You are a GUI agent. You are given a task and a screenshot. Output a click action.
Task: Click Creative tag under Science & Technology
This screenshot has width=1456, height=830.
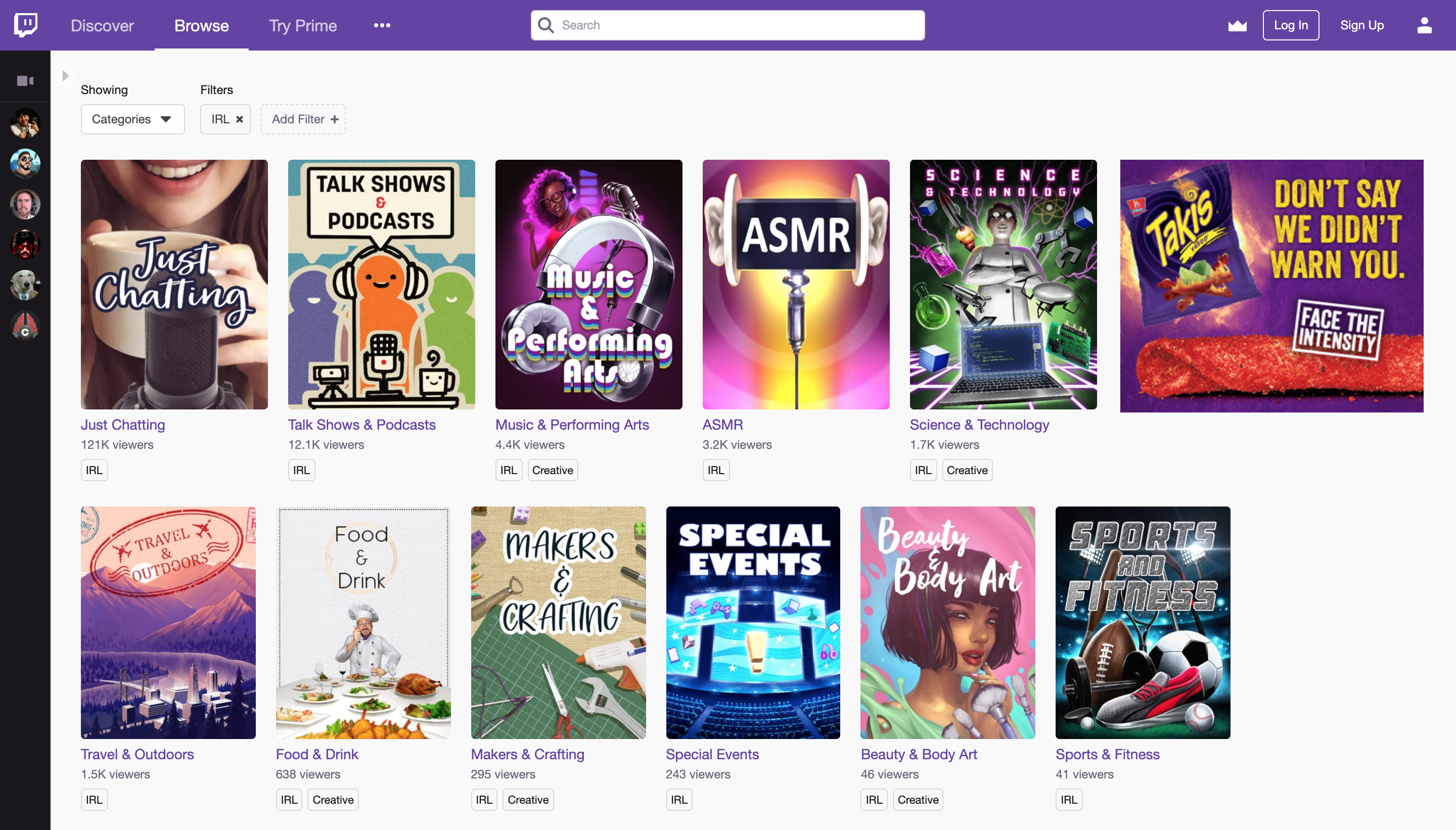click(x=967, y=470)
